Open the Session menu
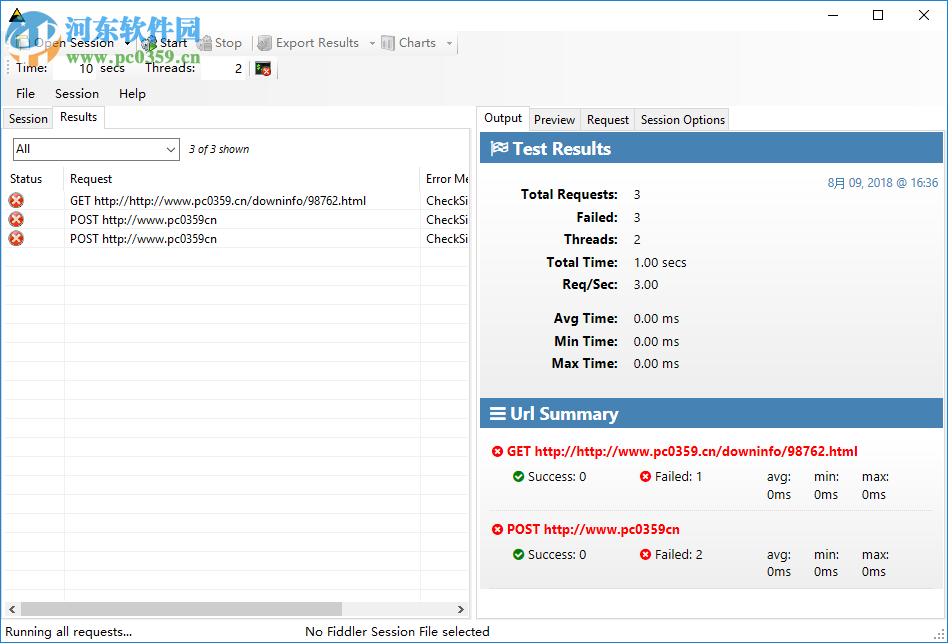The width and height of the screenshot is (948, 643). pos(77,93)
